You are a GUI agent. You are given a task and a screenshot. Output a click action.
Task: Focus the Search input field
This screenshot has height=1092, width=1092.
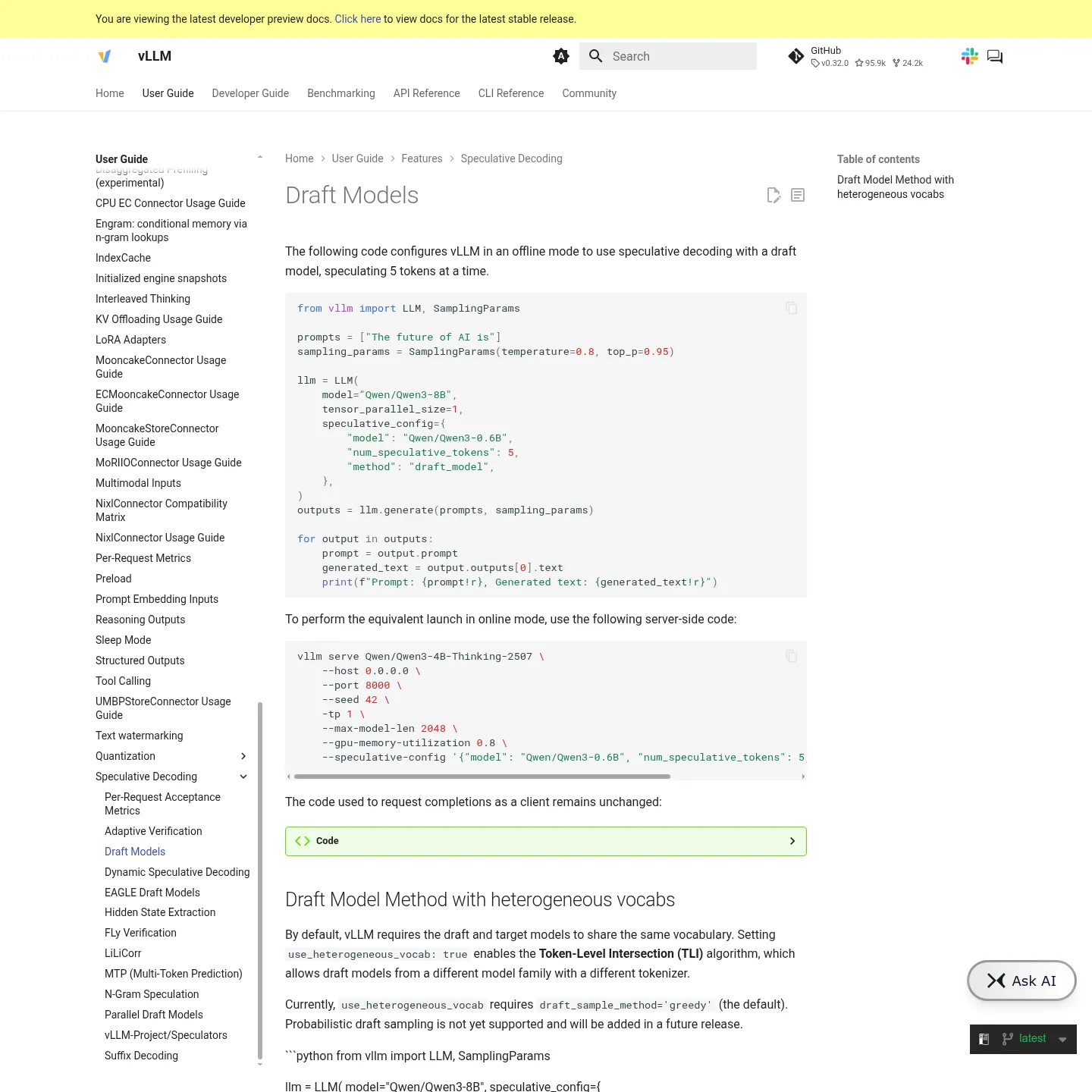[668, 56]
